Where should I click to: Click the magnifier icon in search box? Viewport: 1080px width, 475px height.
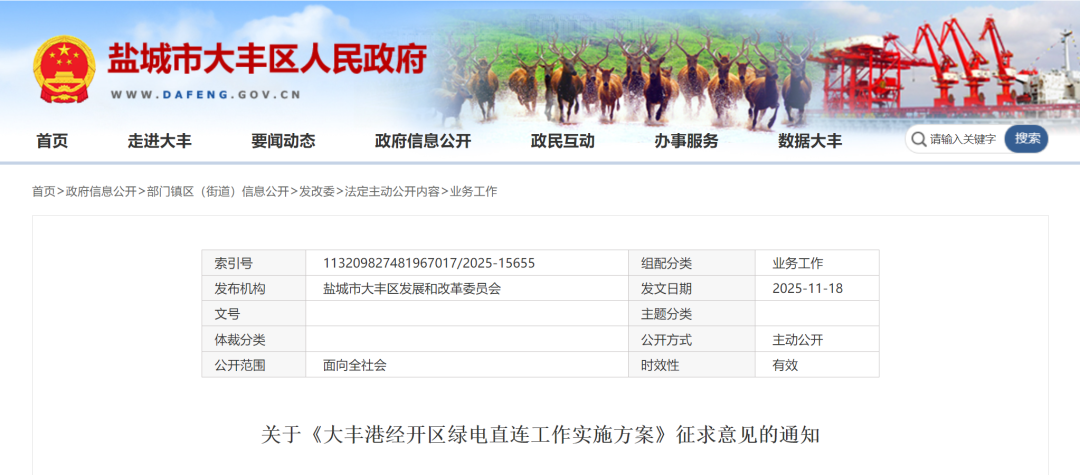918,139
